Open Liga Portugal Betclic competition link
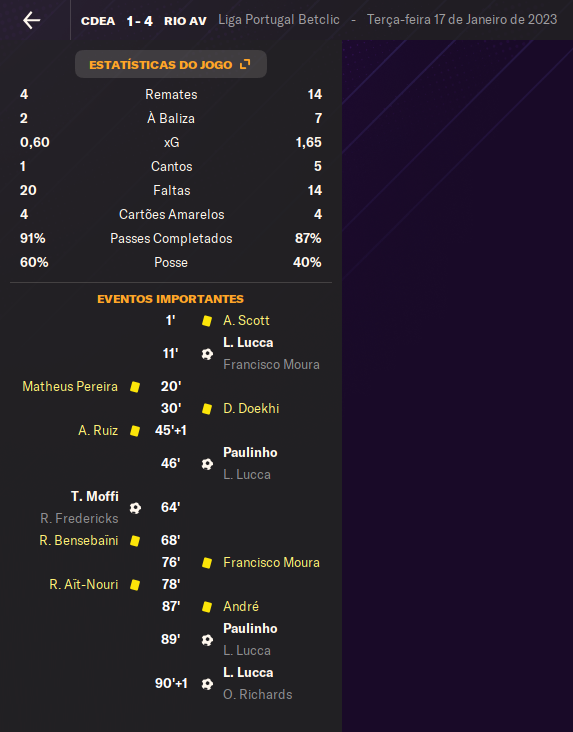 (279, 20)
